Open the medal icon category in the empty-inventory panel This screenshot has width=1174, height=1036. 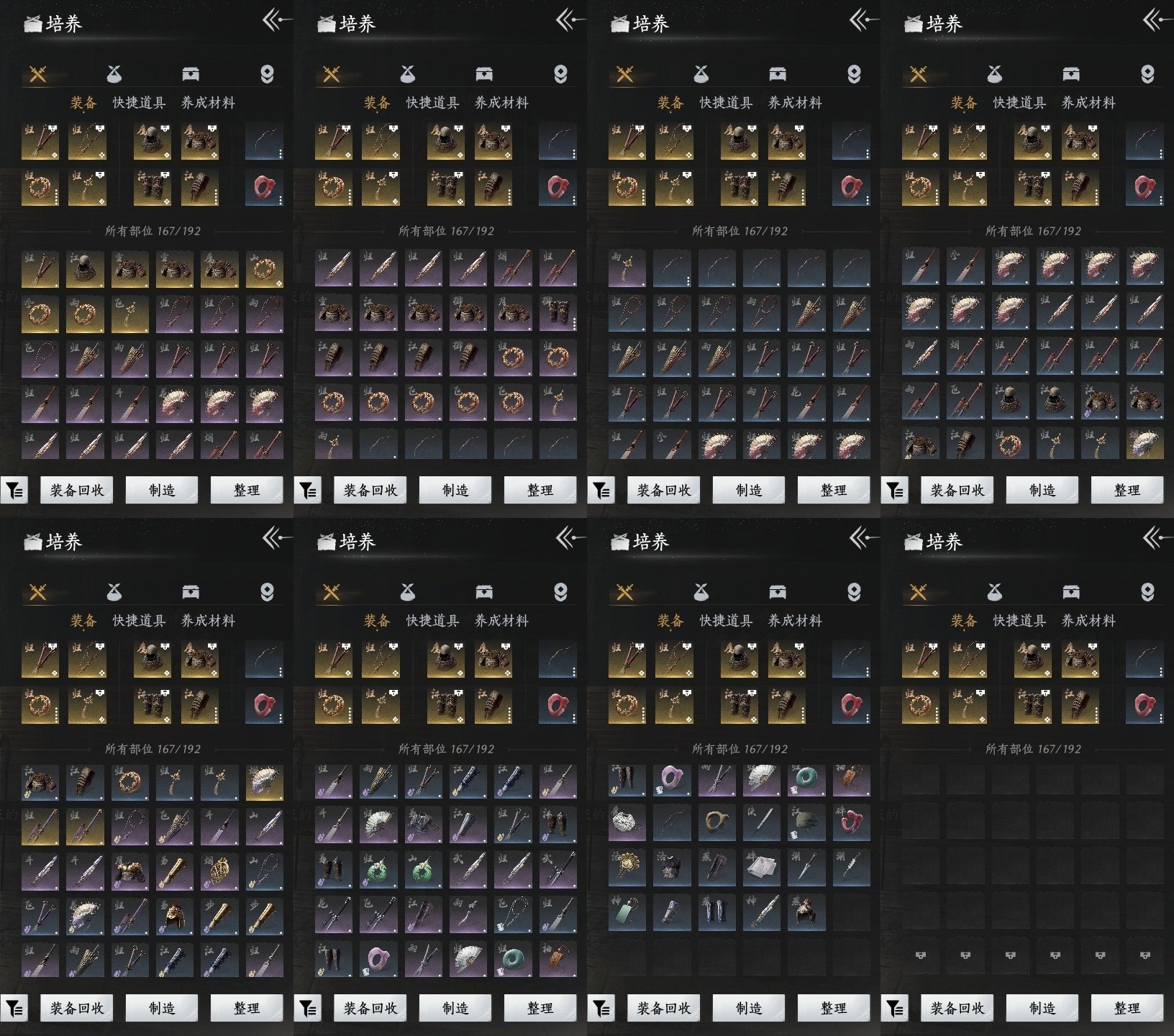pos(1147,592)
